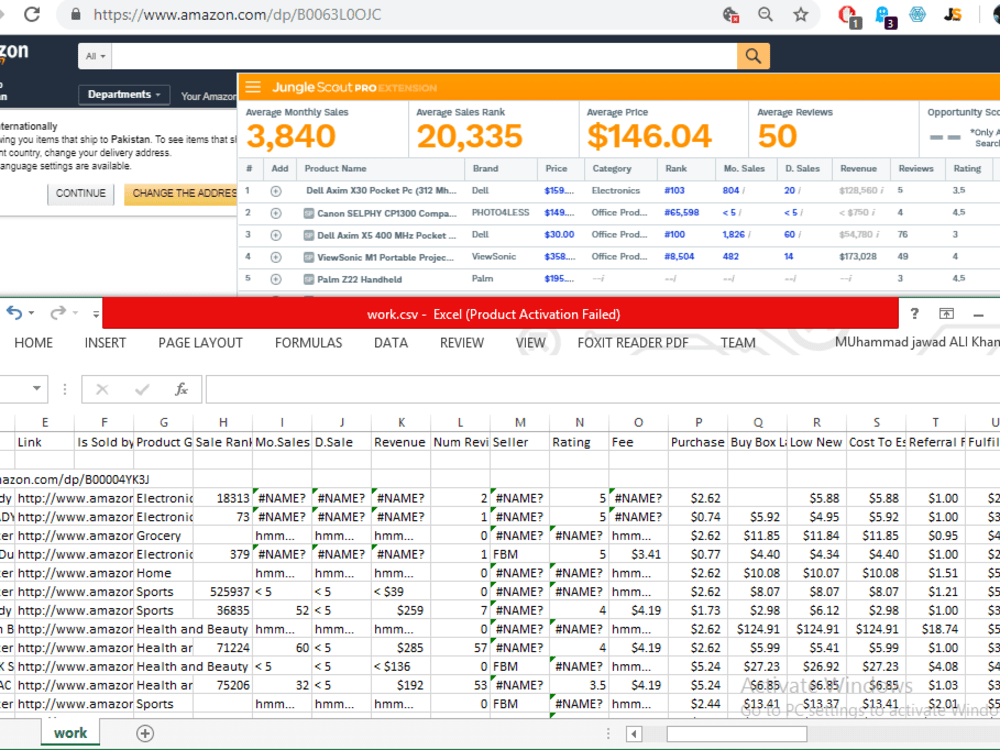Open the Undo history dropdown arrow
1000x750 pixels.
pos(31,313)
